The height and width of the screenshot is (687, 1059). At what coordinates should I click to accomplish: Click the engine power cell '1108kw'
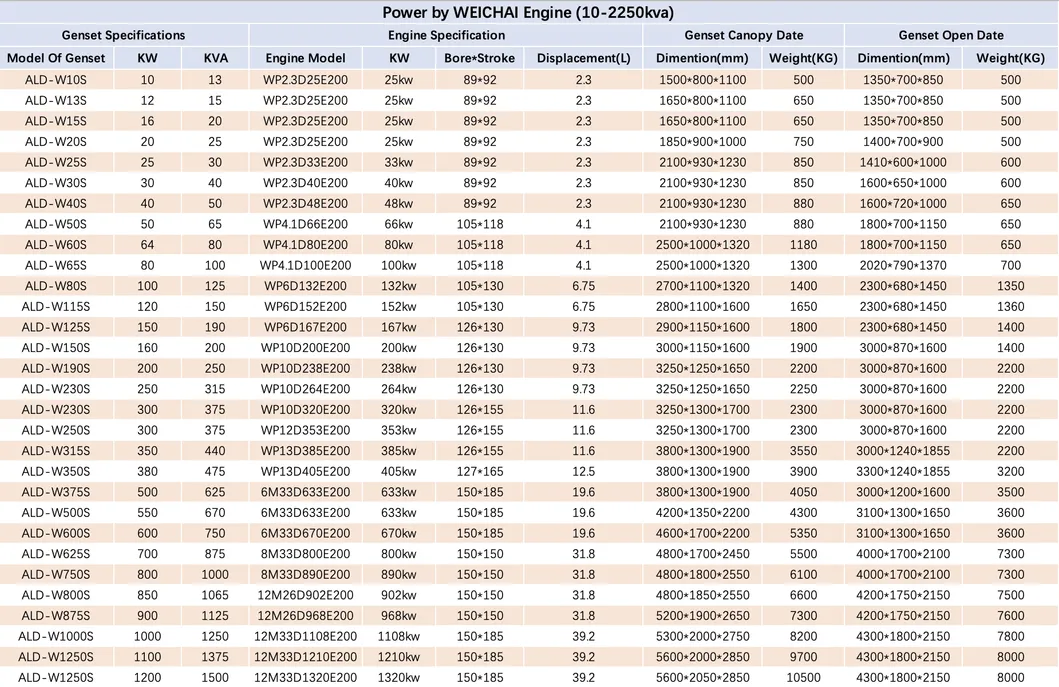[398, 636]
